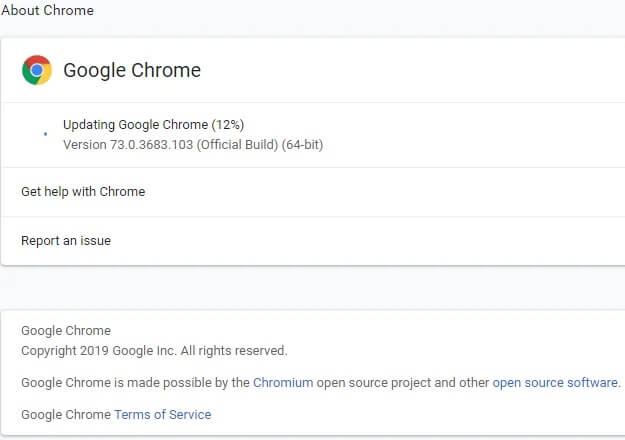This screenshot has height=440, width=625.
Task: Click the About Chrome page heading
Action: [x=47, y=10]
